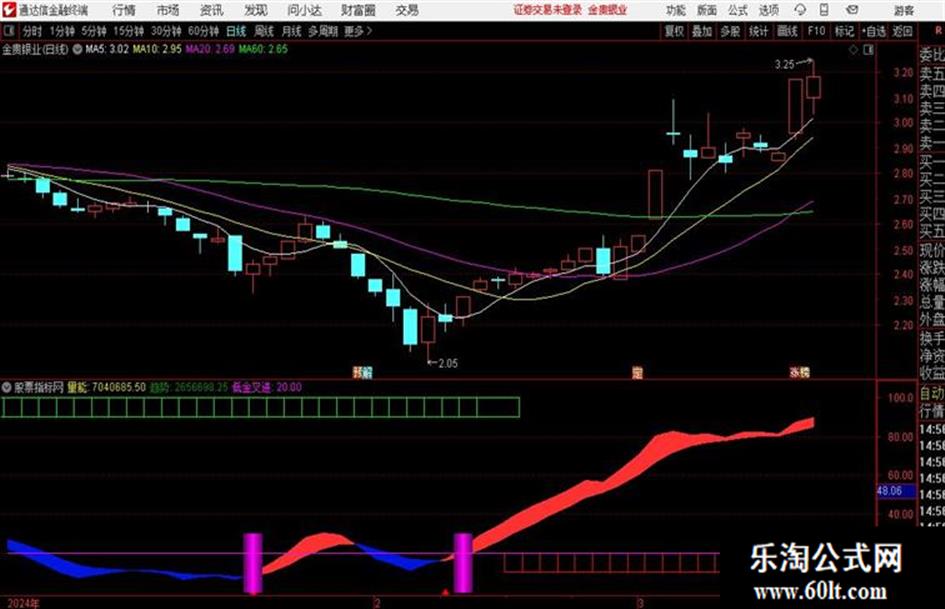Open the mail envelope icon
This screenshot has width=945, height=609.
[852, 10]
